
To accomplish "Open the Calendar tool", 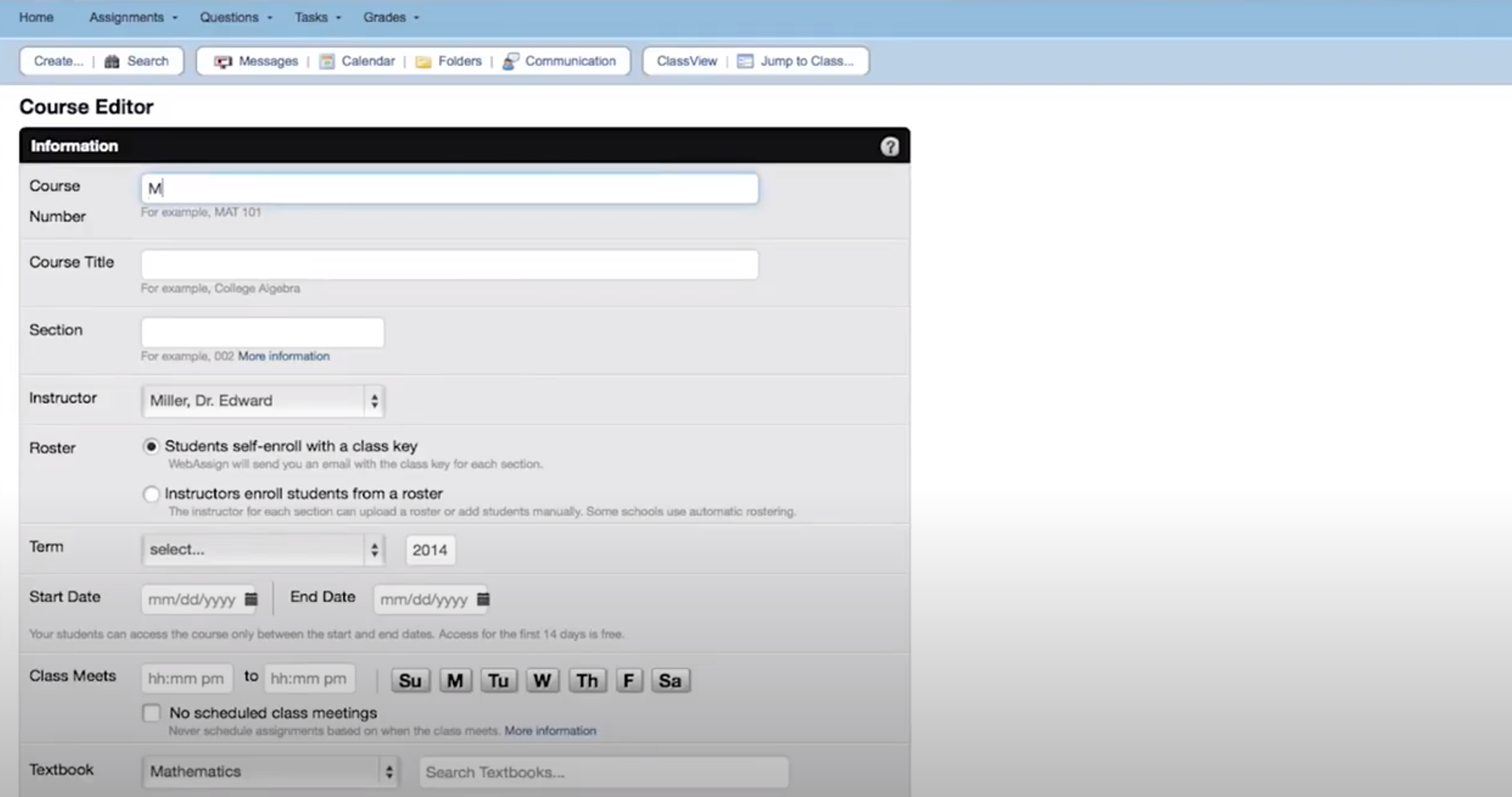I will pyautogui.click(x=369, y=61).
